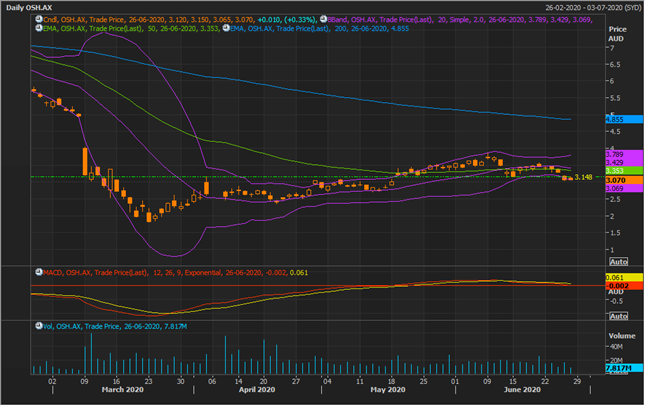Click the +0.010 (+0.33%) change value in legend
Image resolution: width=645 pixels, height=406 pixels.
click(x=287, y=19)
